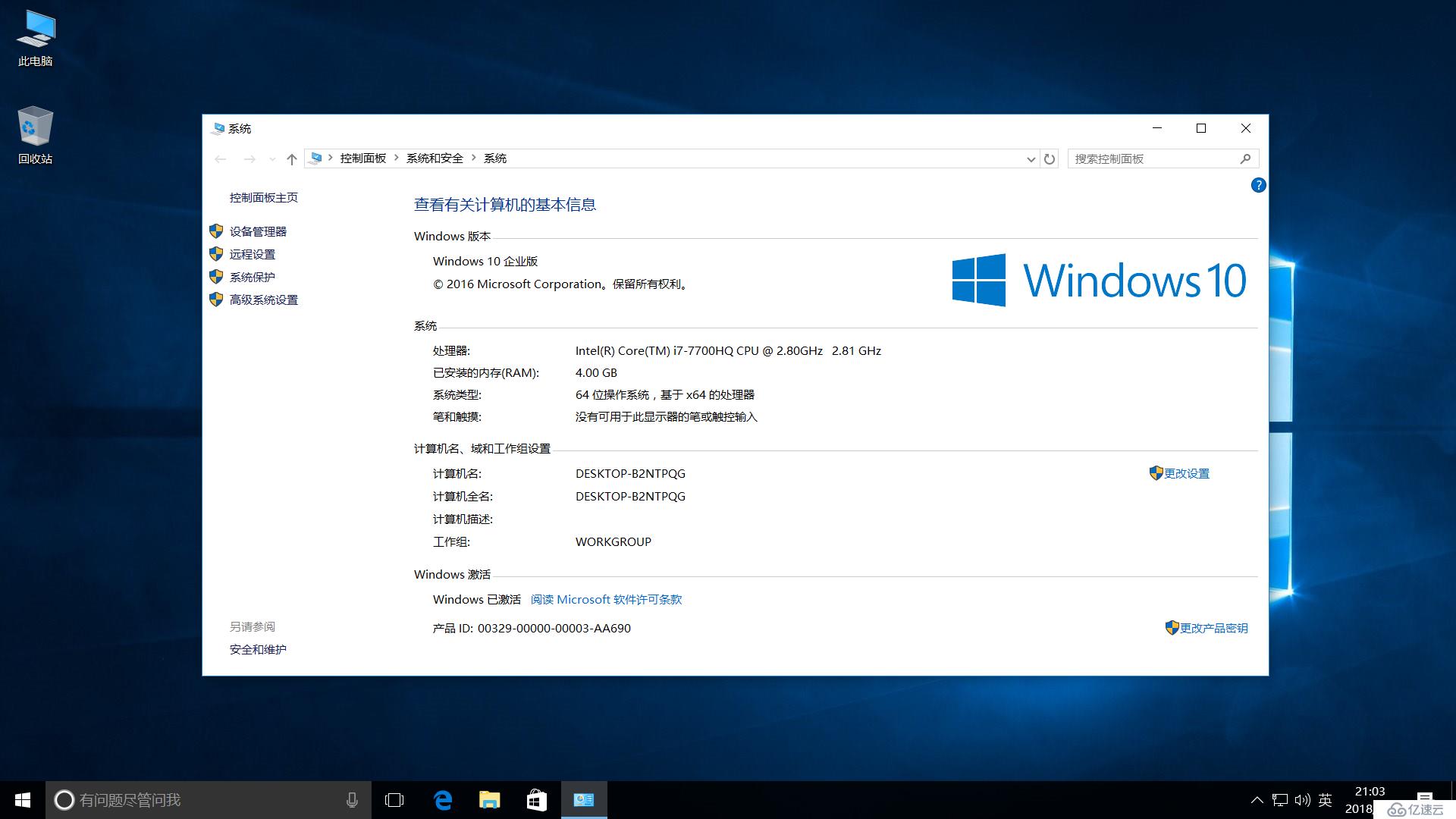
Task: Switch input language indicator 英
Action: coord(1326,800)
